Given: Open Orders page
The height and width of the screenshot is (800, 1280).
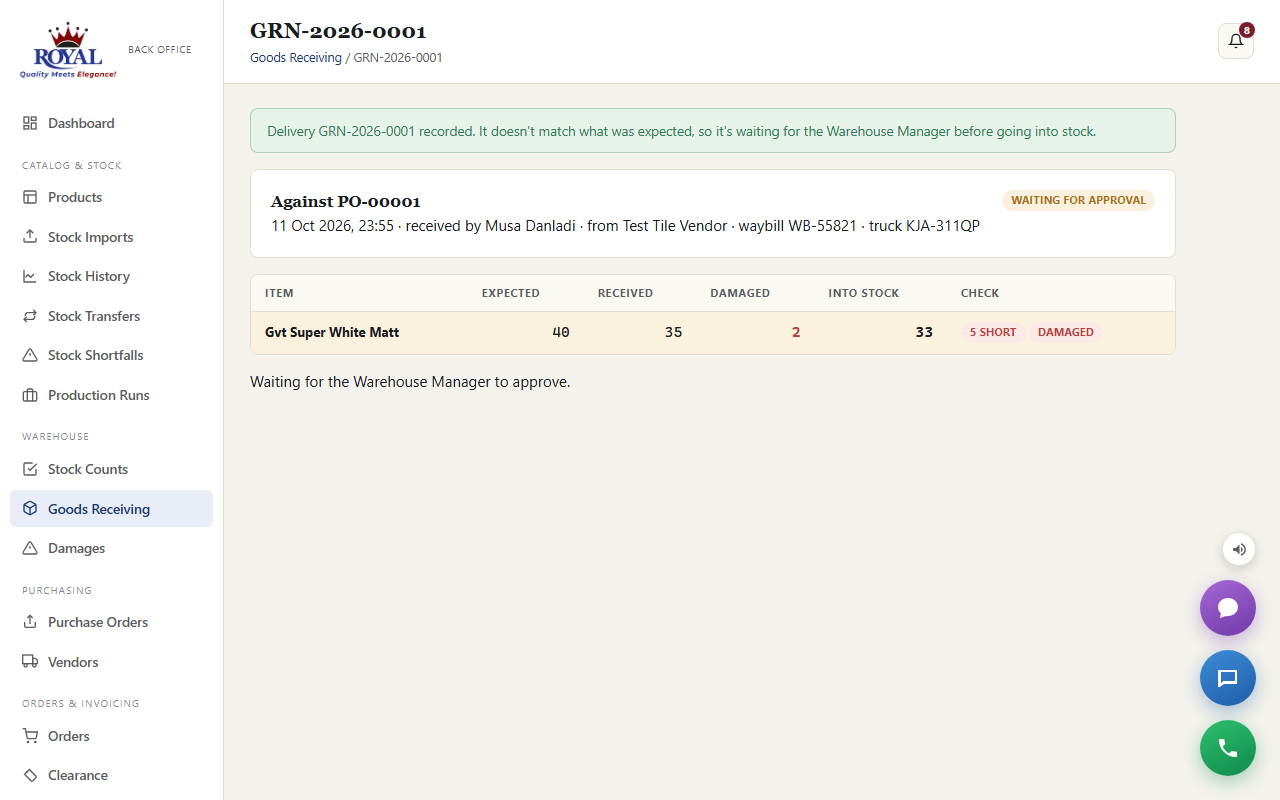Looking at the screenshot, I should 111,736.
